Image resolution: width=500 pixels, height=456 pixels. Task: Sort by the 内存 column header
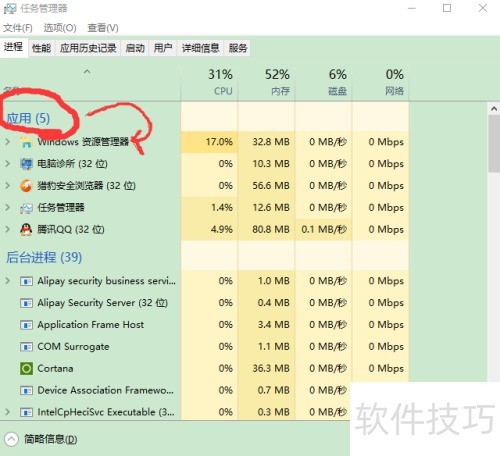tap(266, 83)
